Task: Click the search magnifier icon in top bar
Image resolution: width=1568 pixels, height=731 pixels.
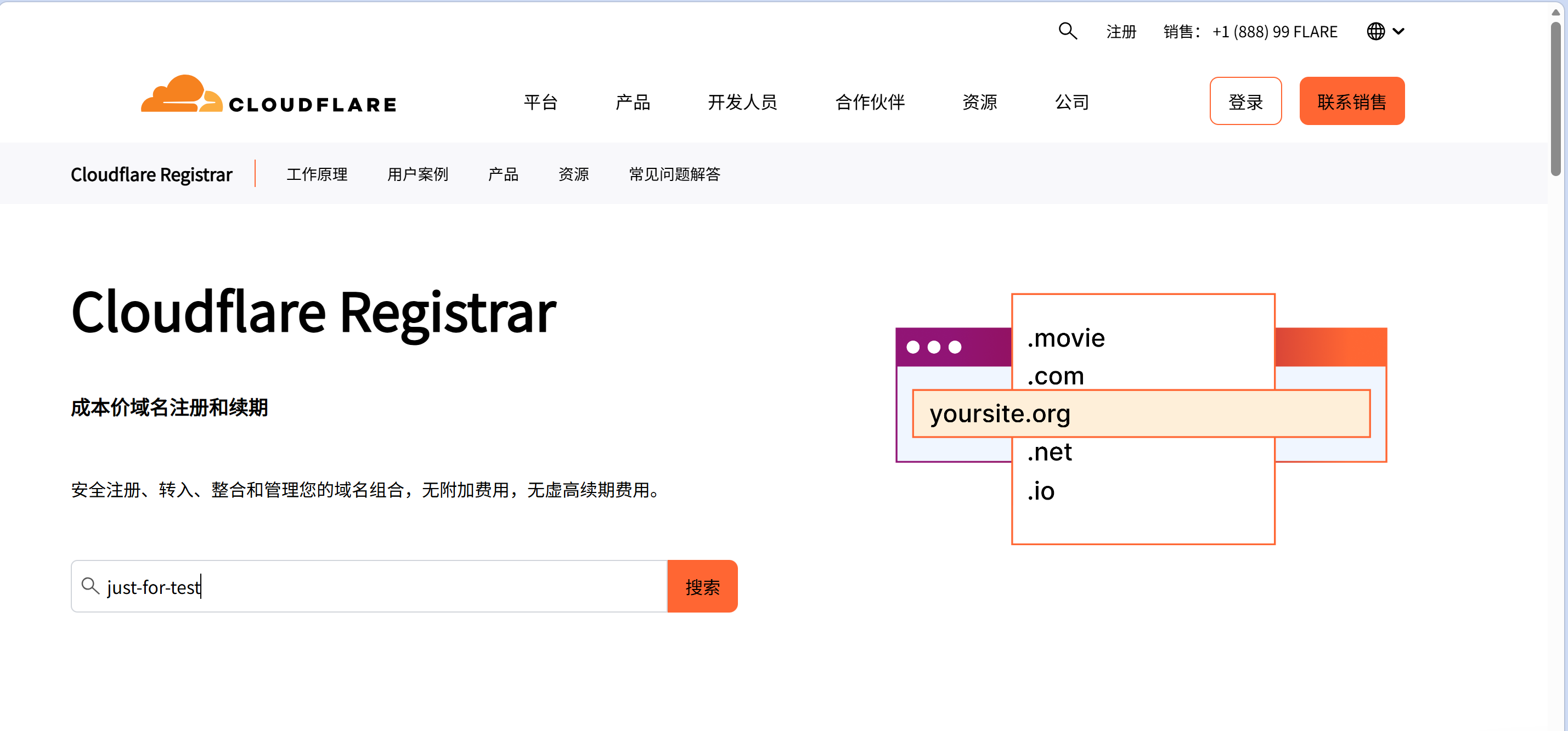Action: point(1067,30)
